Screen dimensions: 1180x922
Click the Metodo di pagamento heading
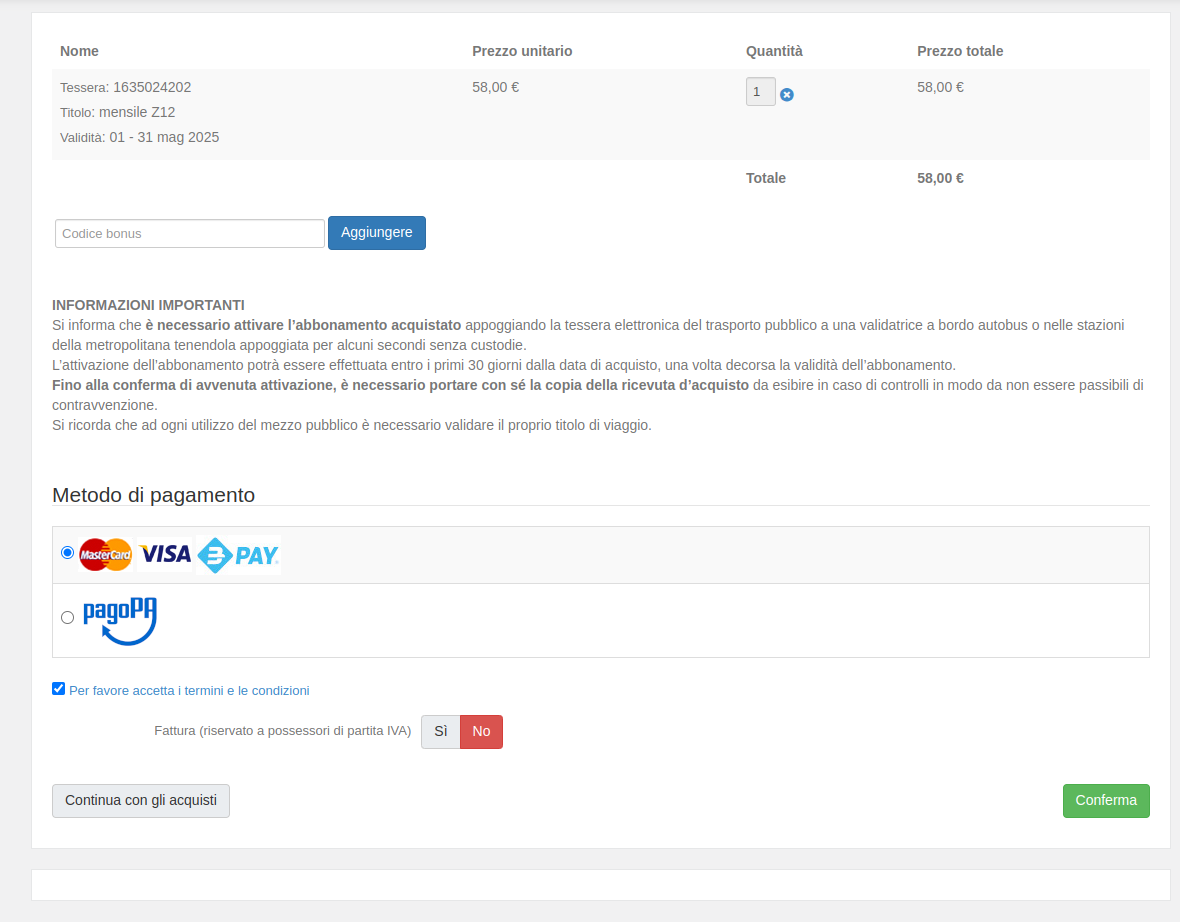153,495
